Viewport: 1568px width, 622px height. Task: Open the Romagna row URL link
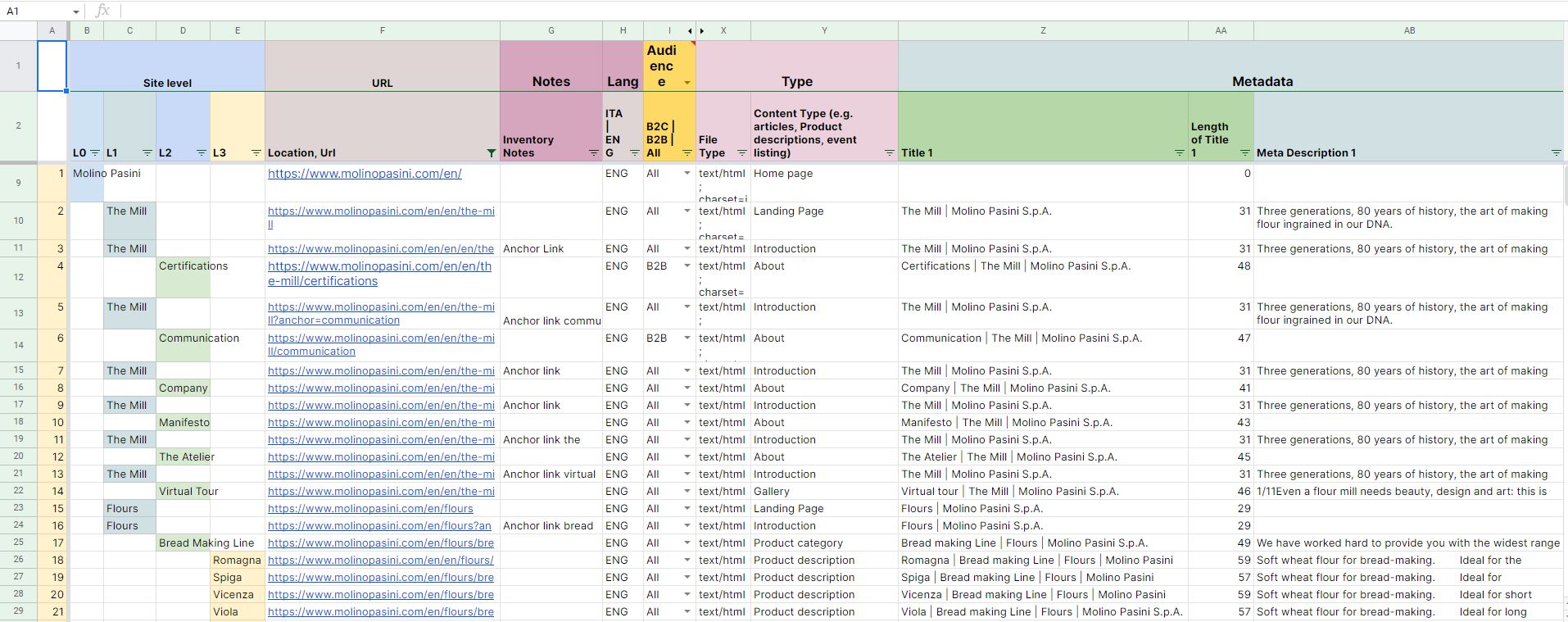tap(381, 561)
